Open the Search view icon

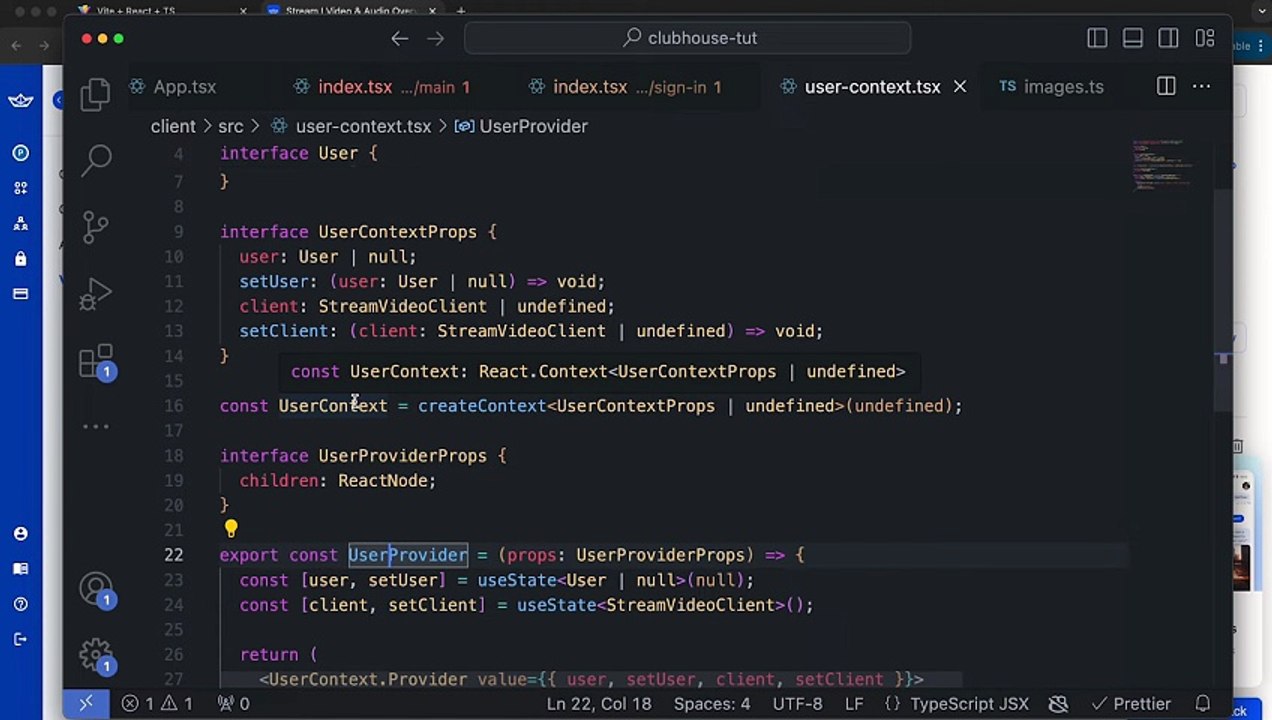coord(96,159)
